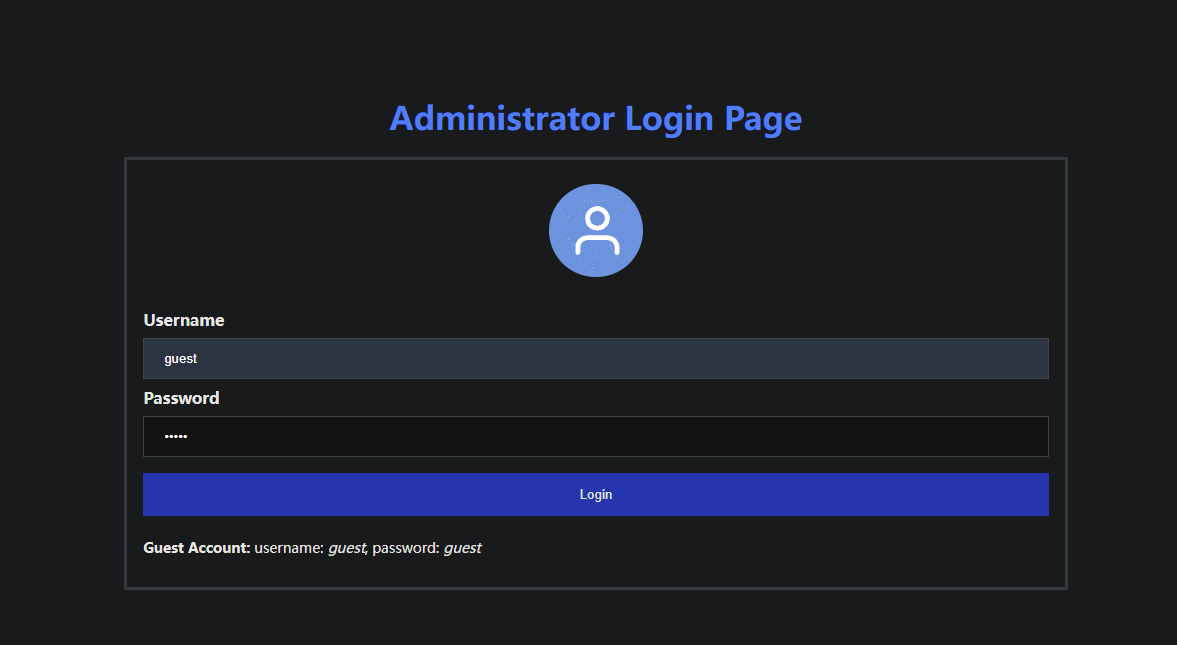Click the masked dots in Password field
The image size is (1177, 645).
176,437
